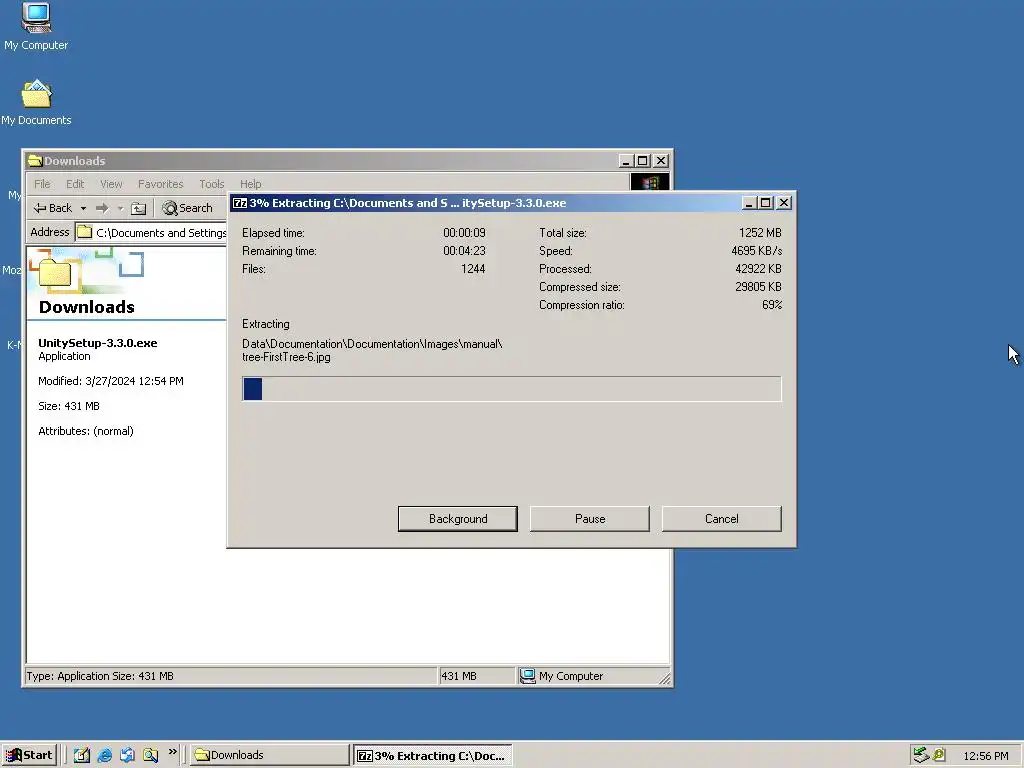Click the key tray icon
The width and height of the screenshot is (1024, 768).
pos(940,755)
